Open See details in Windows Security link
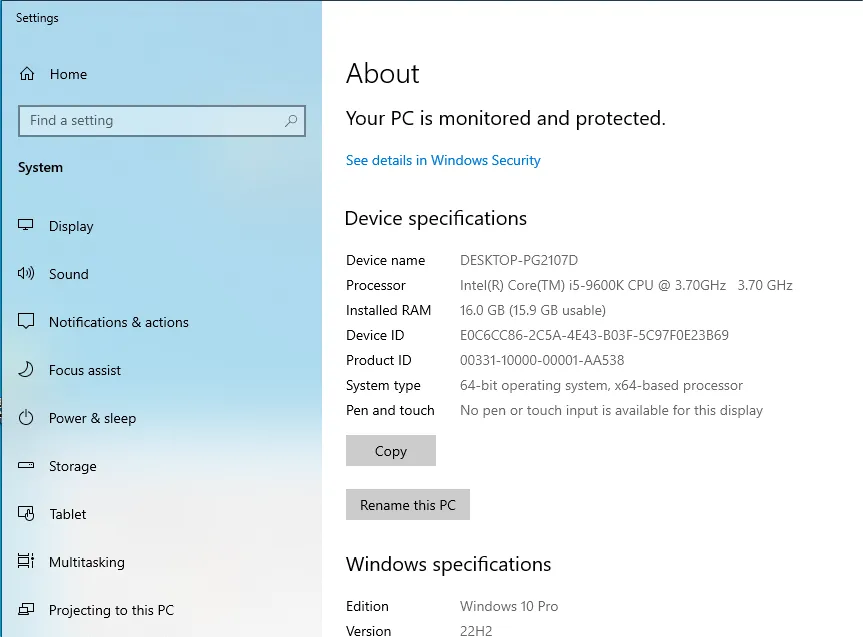863x637 pixels. click(x=443, y=160)
